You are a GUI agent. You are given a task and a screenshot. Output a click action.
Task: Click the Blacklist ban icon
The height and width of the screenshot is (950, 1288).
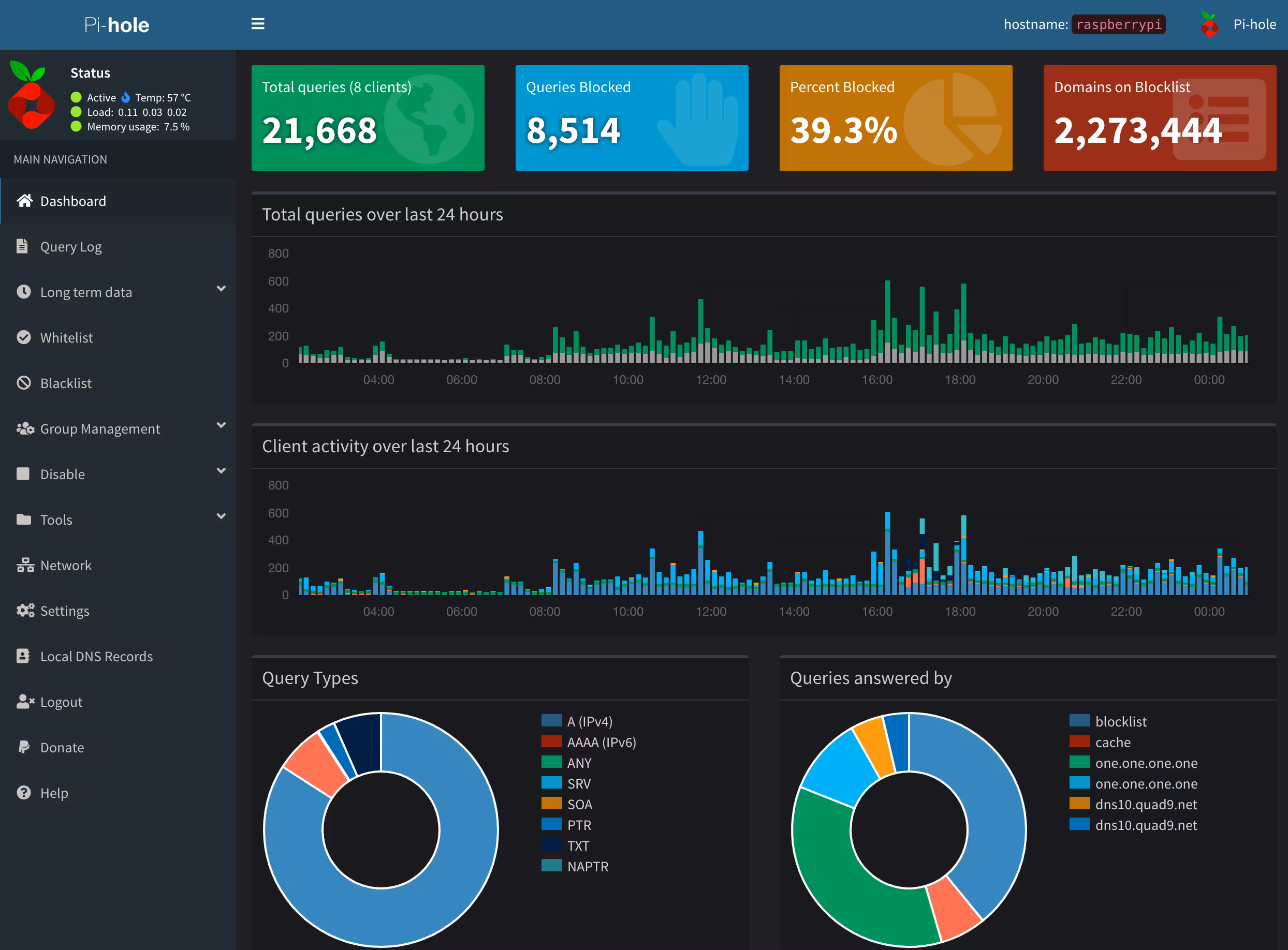tap(24, 382)
